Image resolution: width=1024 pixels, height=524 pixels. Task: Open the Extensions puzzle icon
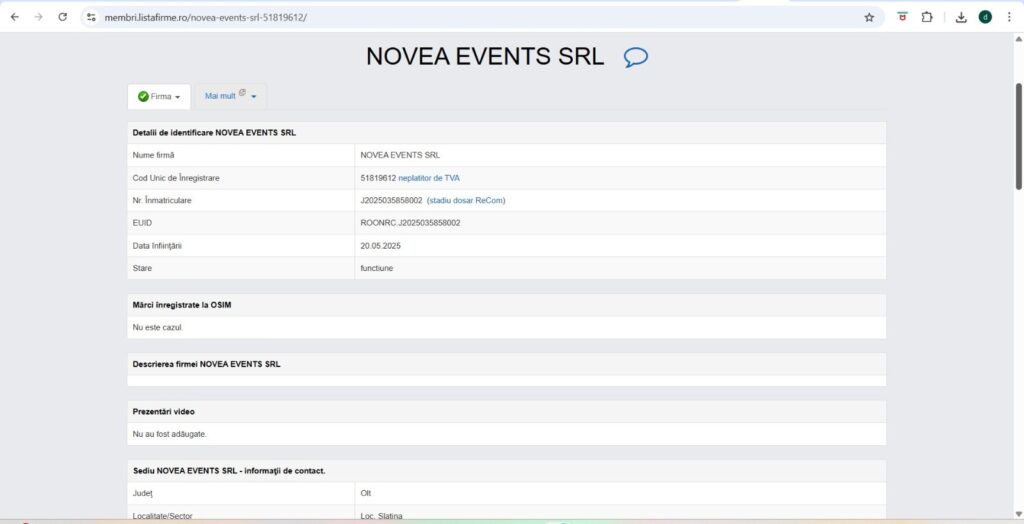[x=927, y=18]
